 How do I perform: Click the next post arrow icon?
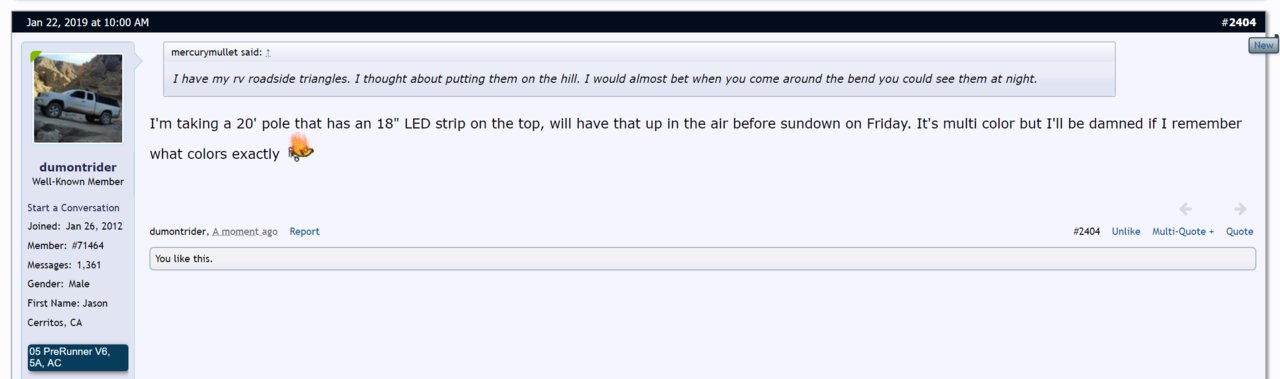tap(1240, 209)
